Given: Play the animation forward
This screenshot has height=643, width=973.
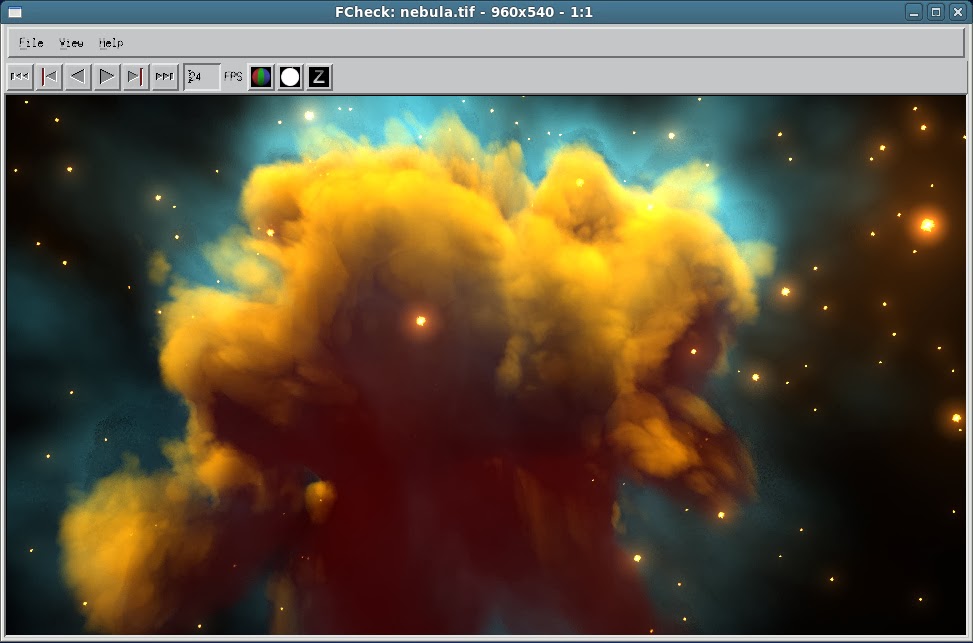Looking at the screenshot, I should 107,77.
